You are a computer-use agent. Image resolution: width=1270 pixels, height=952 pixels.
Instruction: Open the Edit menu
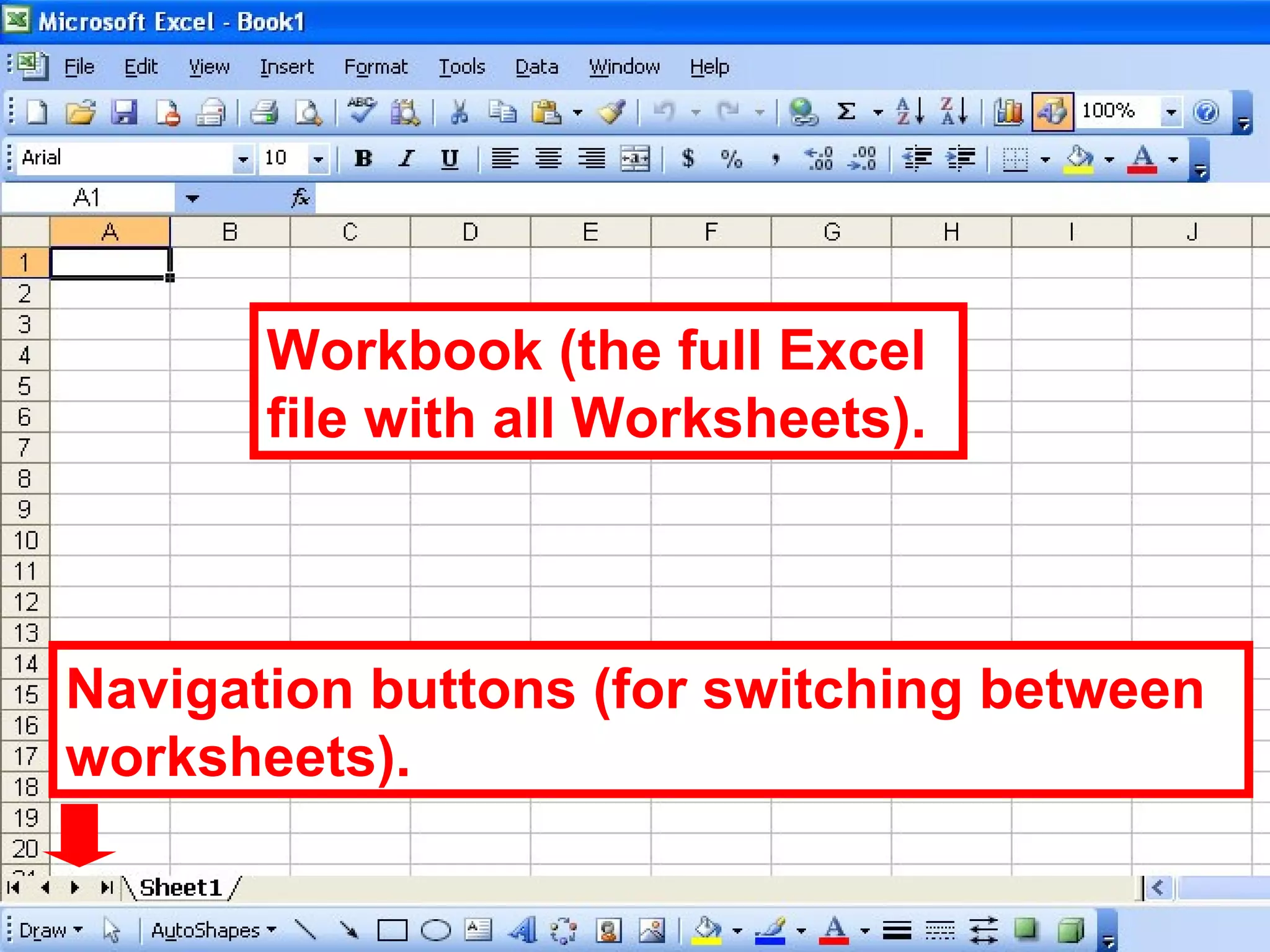coord(141,66)
